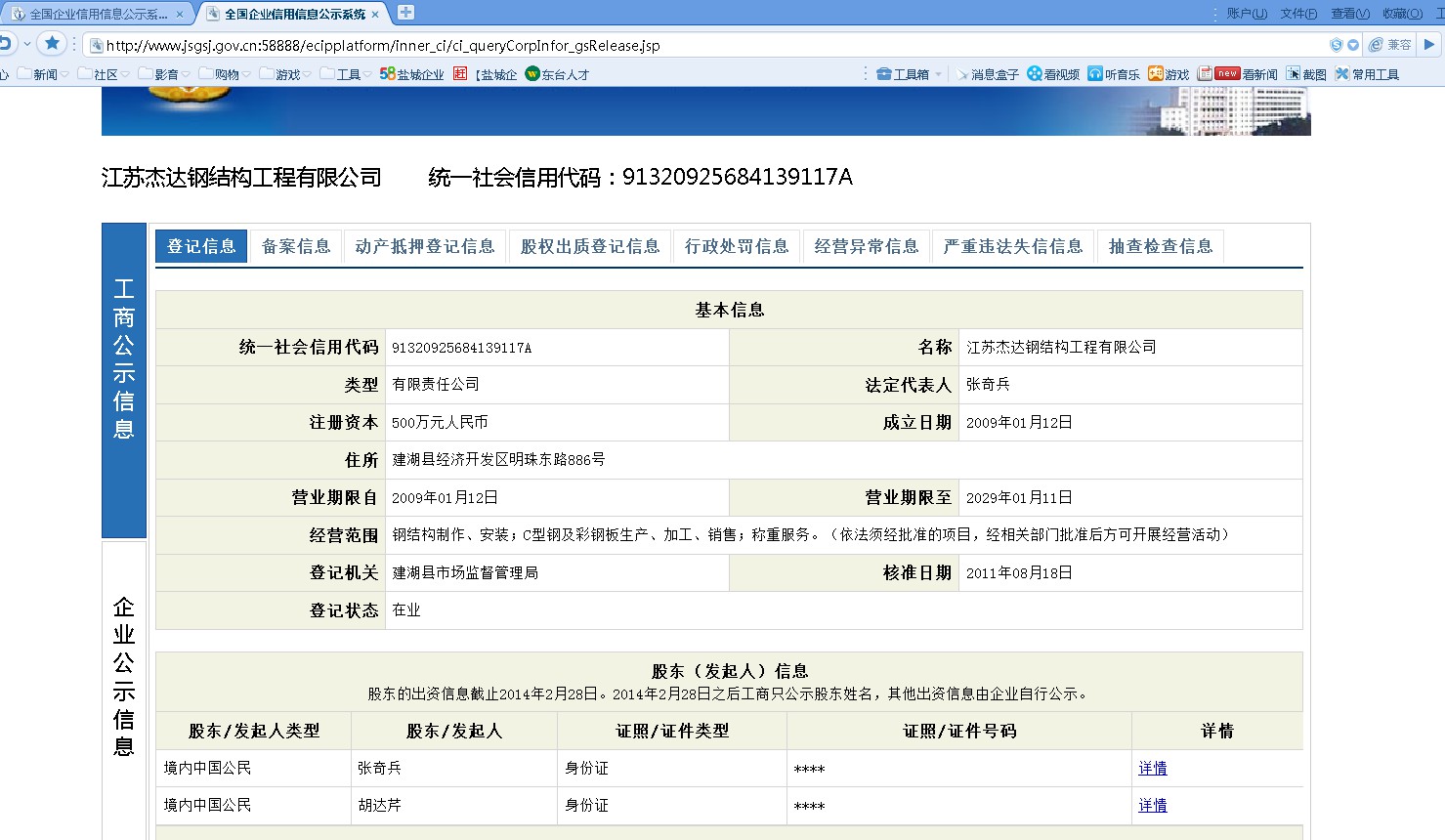Switch to 备案信息 tab
Screen dimensions: 1445x840
[296, 246]
